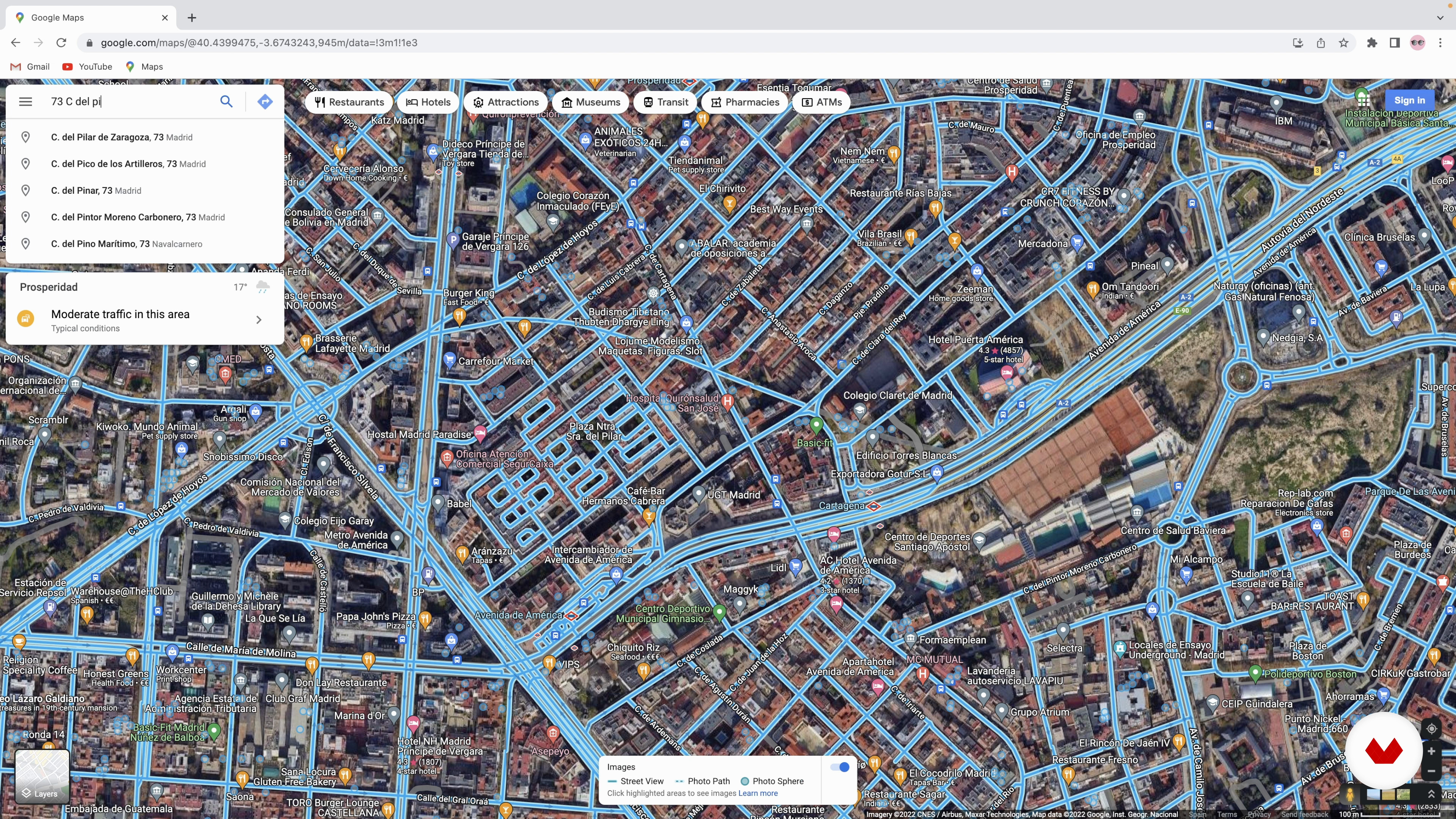1456x819 pixels.
Task: Select suggestion C. del Pinar, 73
Action: point(145,190)
